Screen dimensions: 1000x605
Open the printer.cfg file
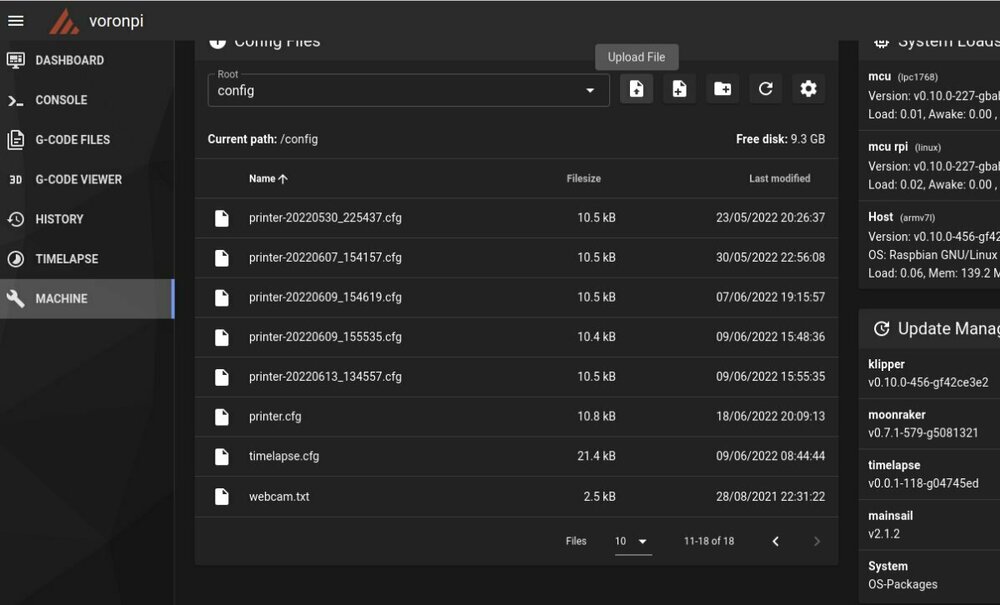pyautogui.click(x=275, y=416)
